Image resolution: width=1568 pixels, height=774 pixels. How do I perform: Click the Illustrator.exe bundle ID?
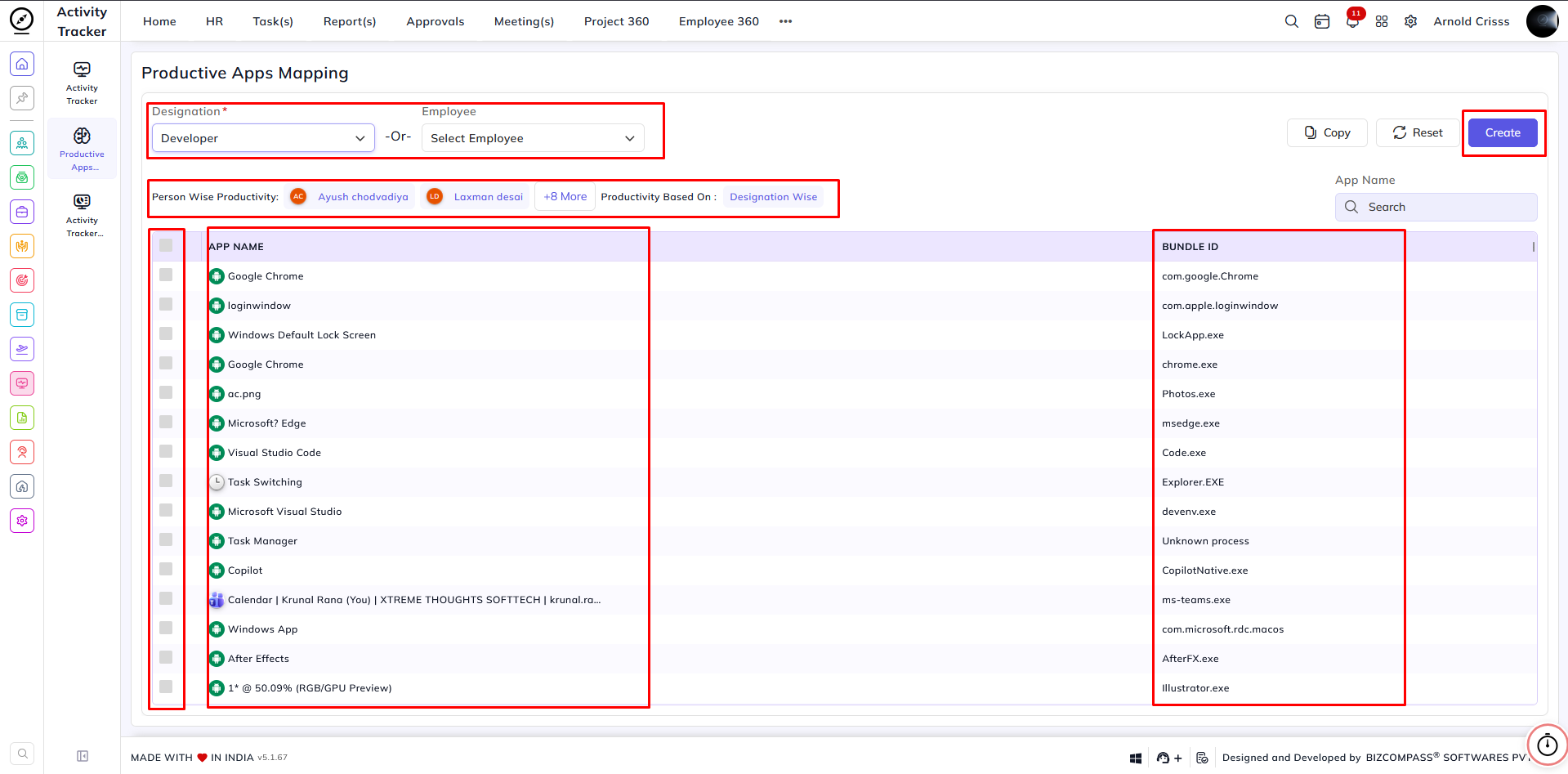coord(1195,688)
